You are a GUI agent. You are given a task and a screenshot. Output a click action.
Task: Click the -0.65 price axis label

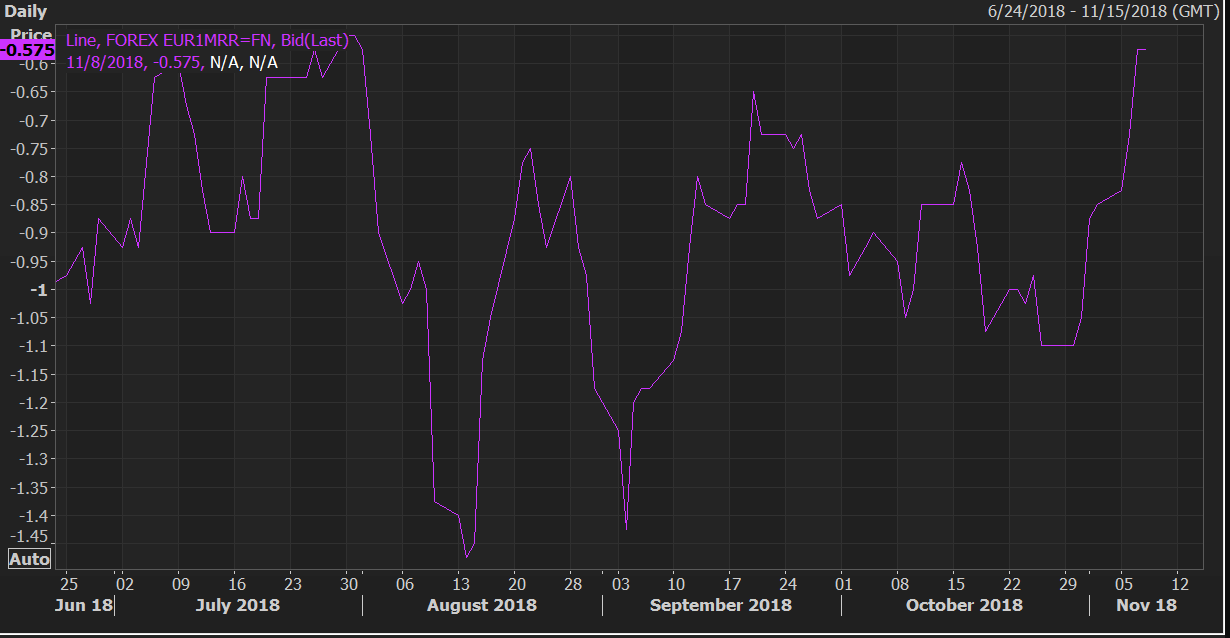pos(30,92)
